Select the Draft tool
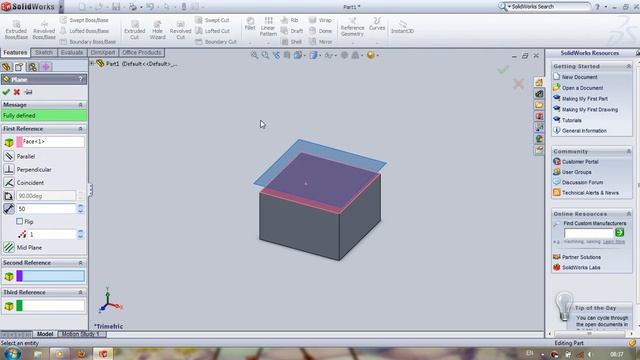640x360 pixels. [x=292, y=31]
